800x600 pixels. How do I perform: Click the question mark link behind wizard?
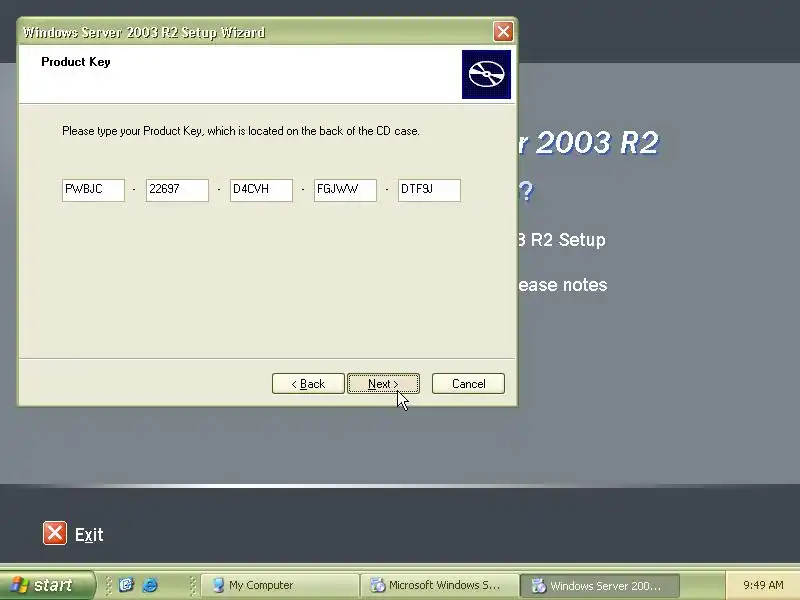click(x=526, y=192)
